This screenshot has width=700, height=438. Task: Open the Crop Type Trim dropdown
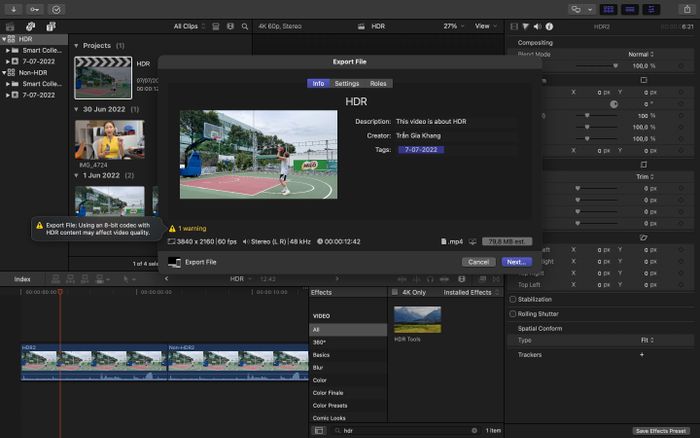click(x=645, y=177)
